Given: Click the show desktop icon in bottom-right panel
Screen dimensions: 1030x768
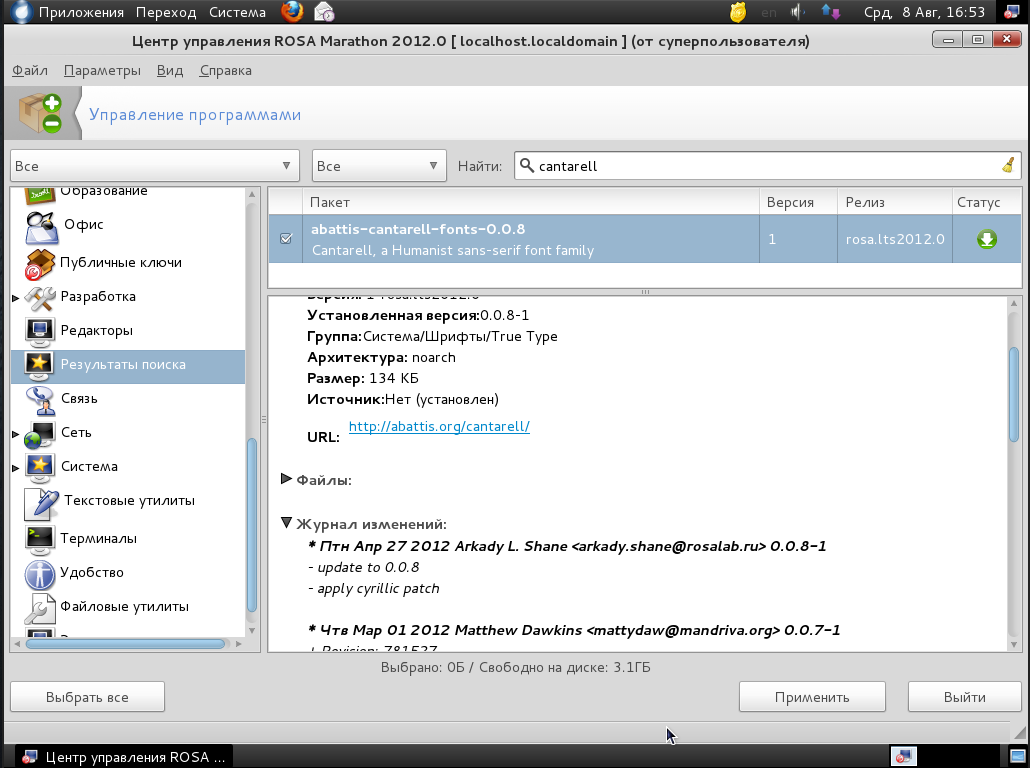Looking at the screenshot, I should click(x=1018, y=756).
